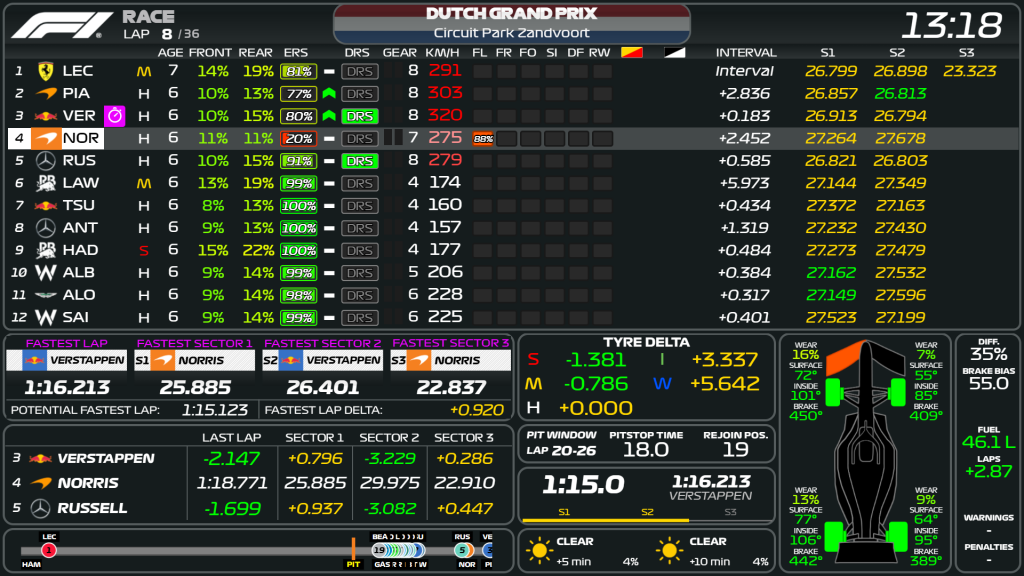Click the pitstop time 18.0 value
Image resolution: width=1024 pixels, height=576 pixels.
pyautogui.click(x=646, y=449)
